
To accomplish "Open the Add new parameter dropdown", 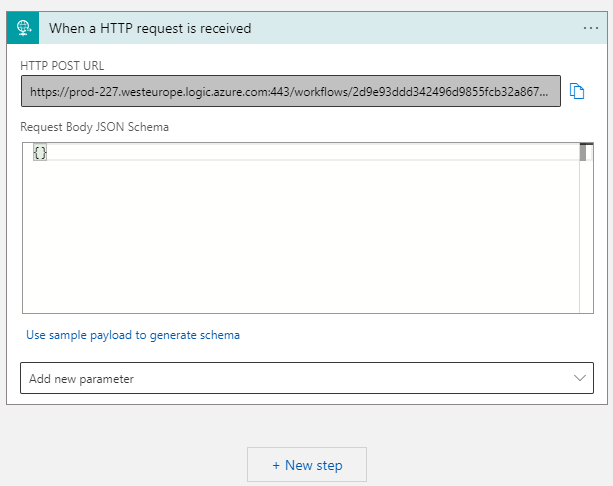I will (306, 378).
